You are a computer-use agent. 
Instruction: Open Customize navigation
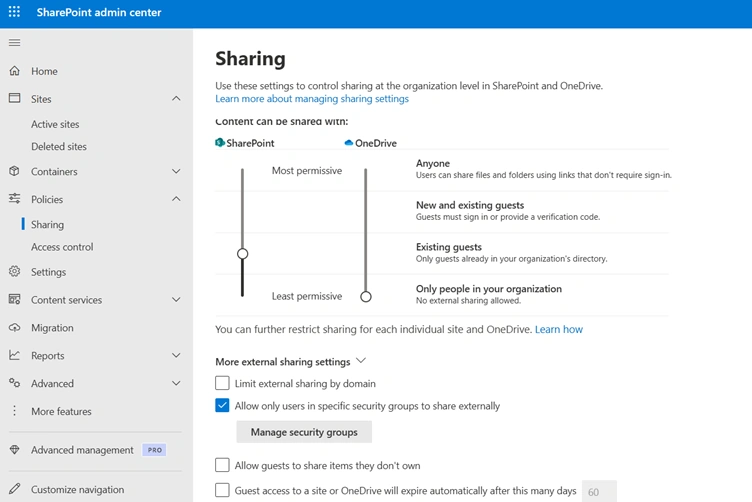pos(78,490)
